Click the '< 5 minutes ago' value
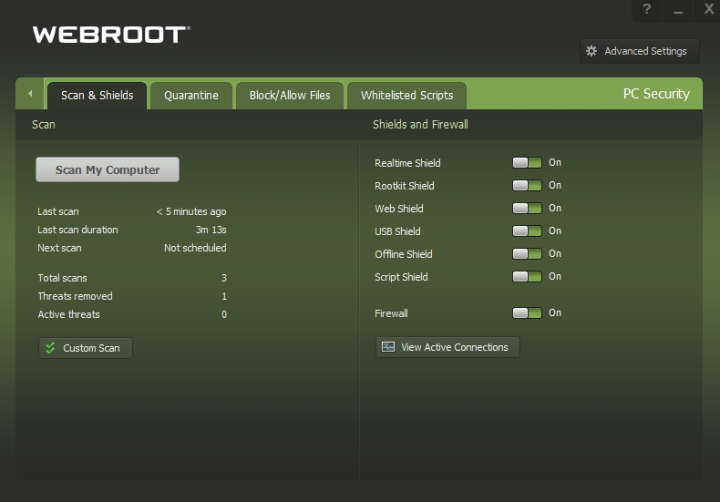Screen dimensions: 720x502 coord(191,212)
